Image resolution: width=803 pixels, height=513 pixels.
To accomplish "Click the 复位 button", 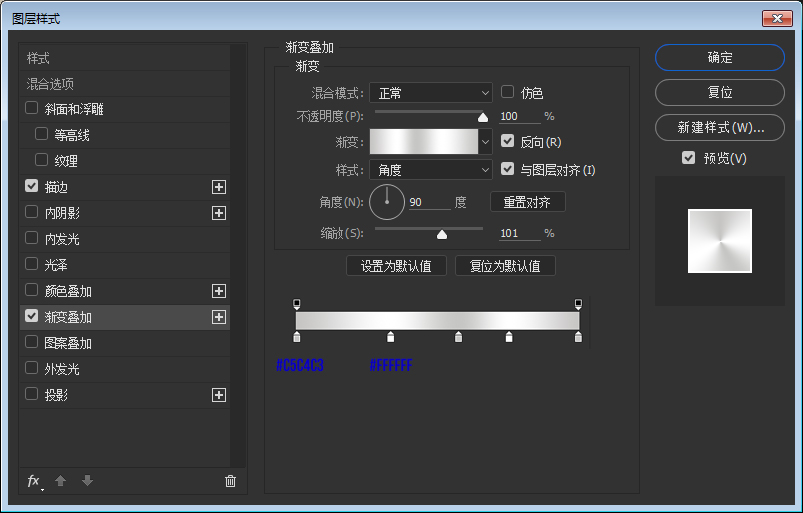I will [720, 92].
